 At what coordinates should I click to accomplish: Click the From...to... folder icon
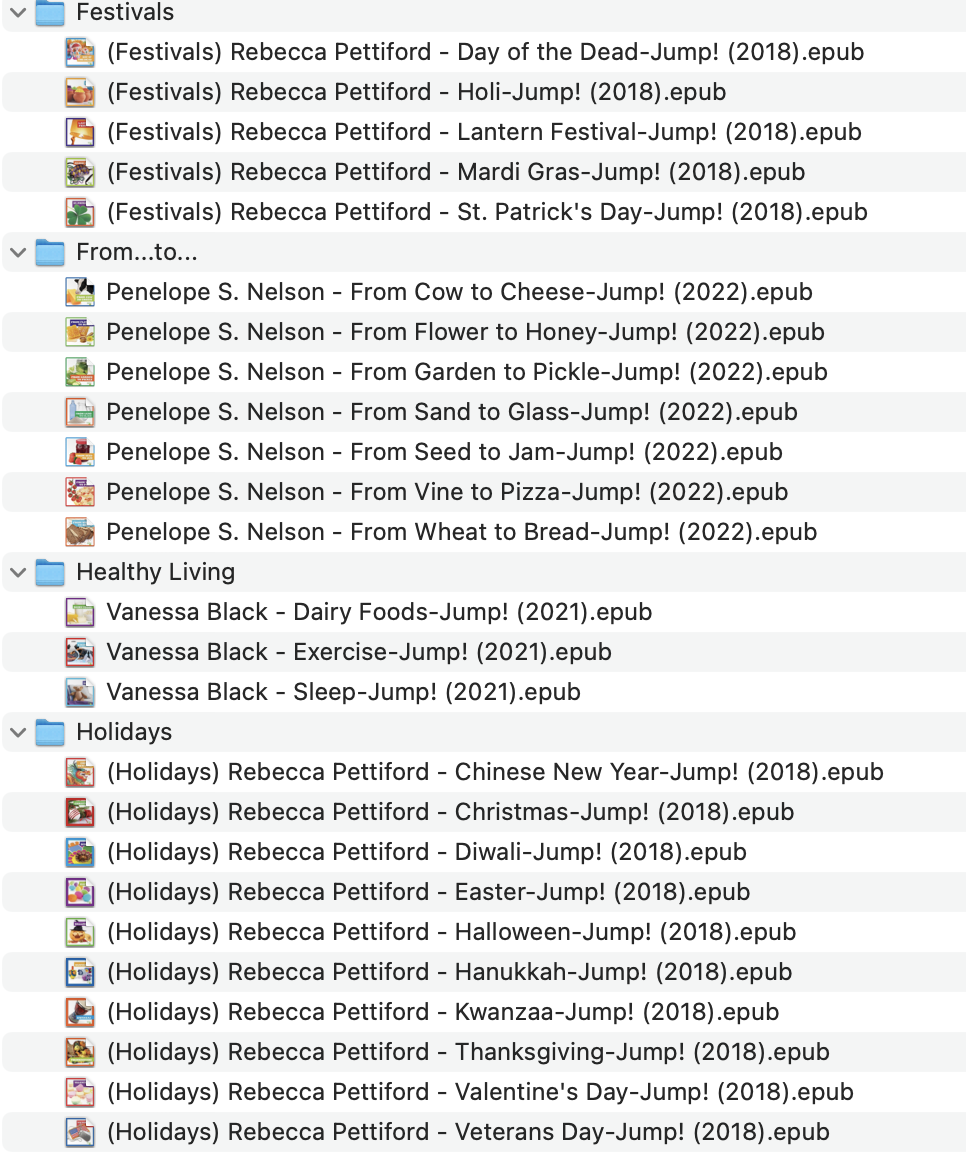[50, 252]
